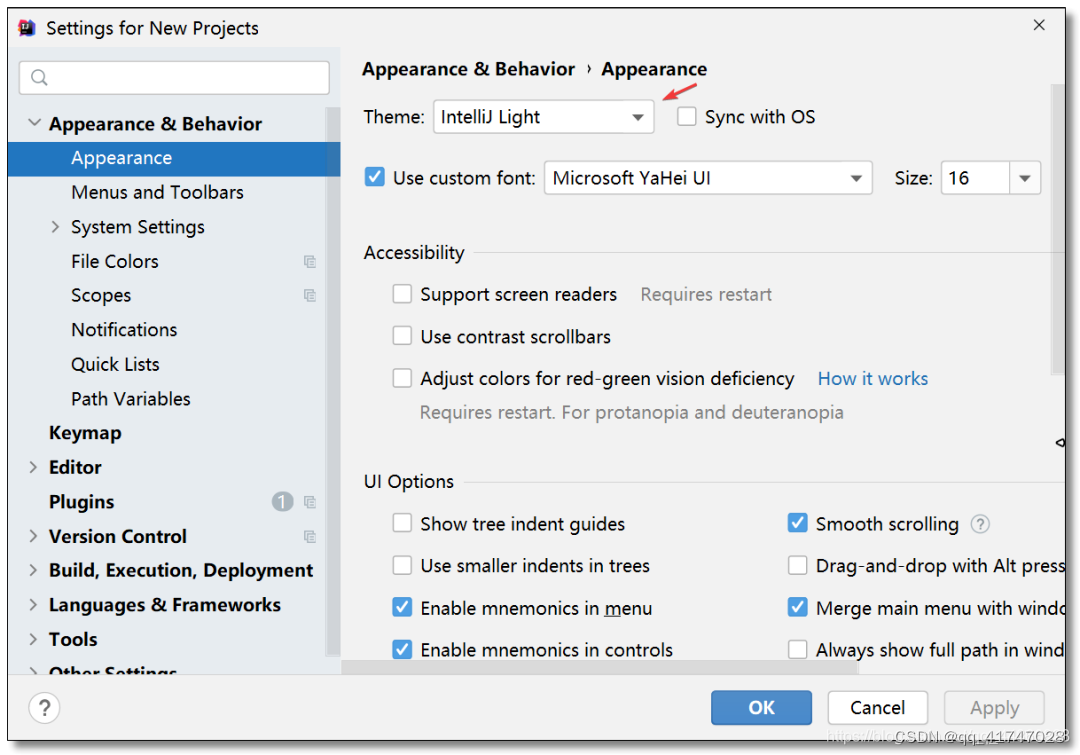1080x755 pixels.
Task: Enable Show tree indent guides
Action: [x=402, y=524]
